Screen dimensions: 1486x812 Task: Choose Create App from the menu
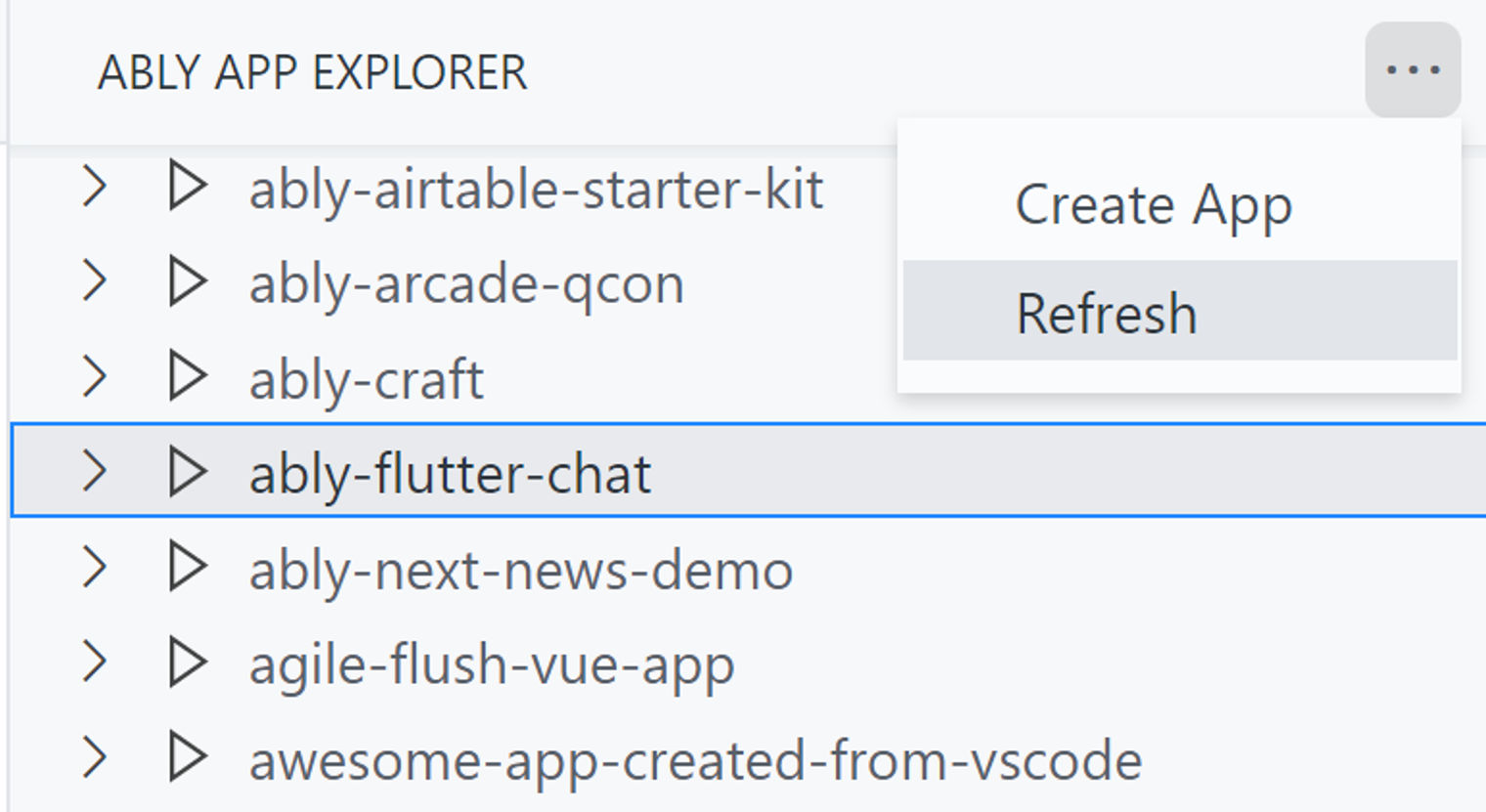click(x=1154, y=205)
